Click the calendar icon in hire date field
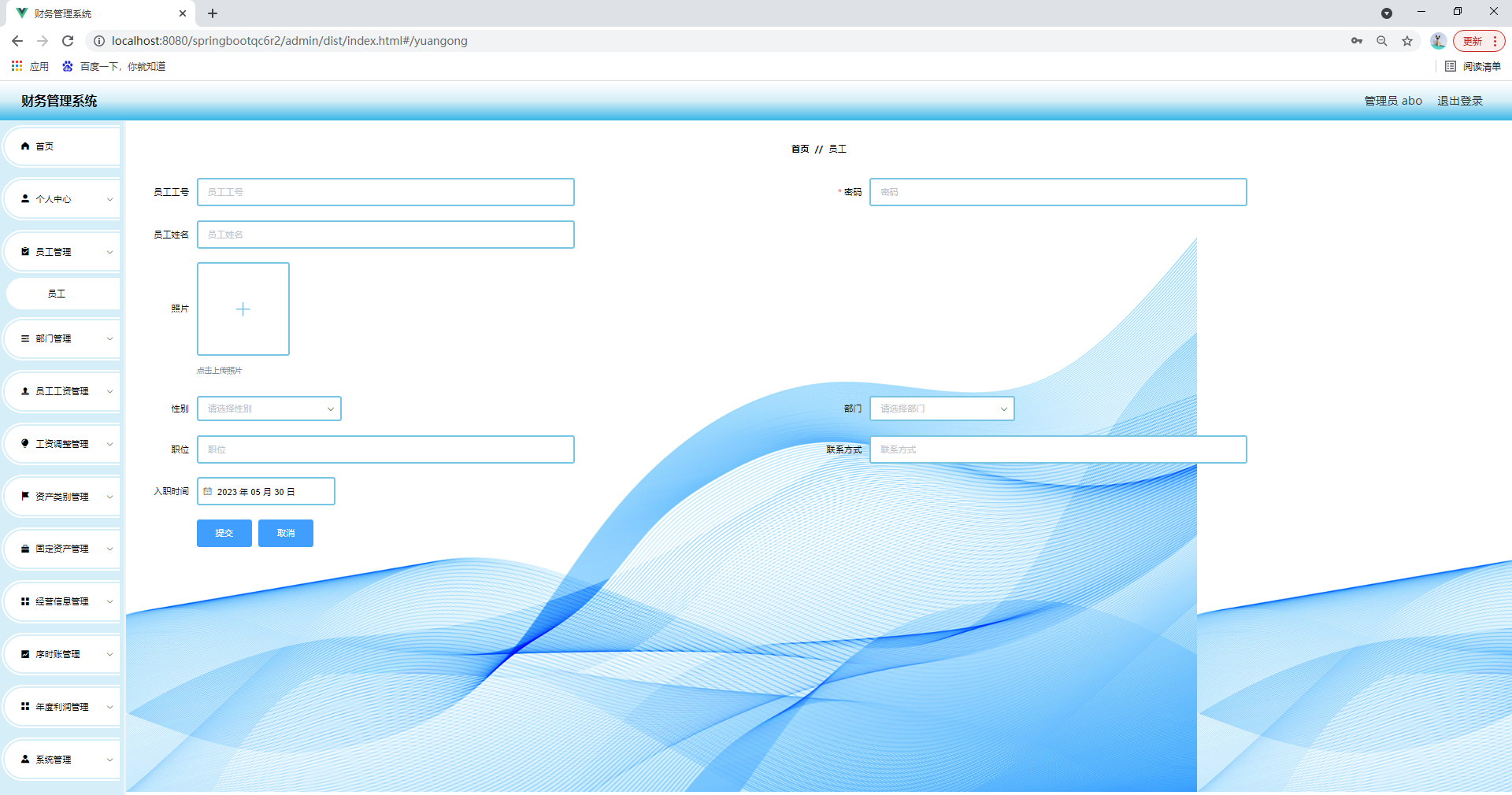The image size is (1512, 795). [x=208, y=491]
